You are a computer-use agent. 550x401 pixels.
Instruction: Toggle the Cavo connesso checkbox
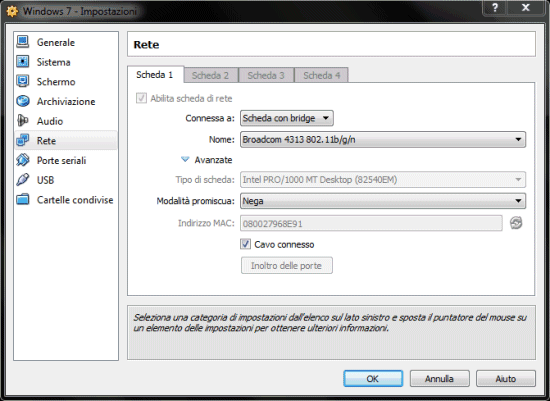click(245, 244)
